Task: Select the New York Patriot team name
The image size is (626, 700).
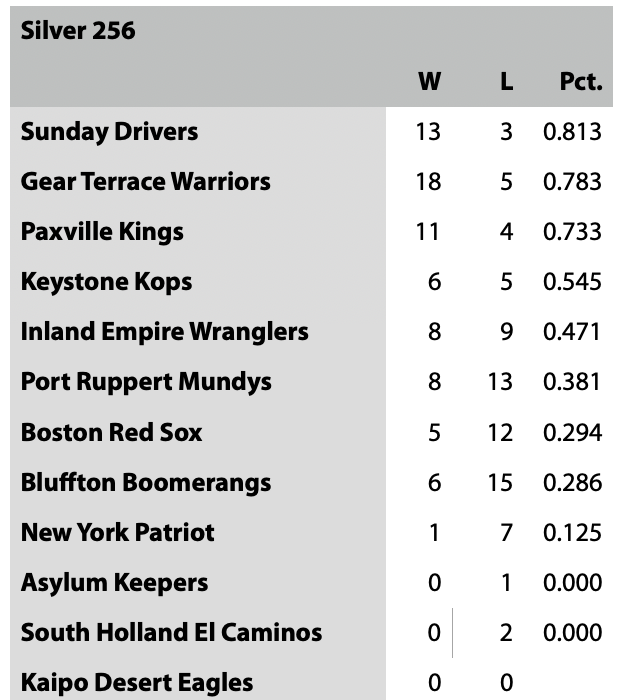Action: (117, 532)
